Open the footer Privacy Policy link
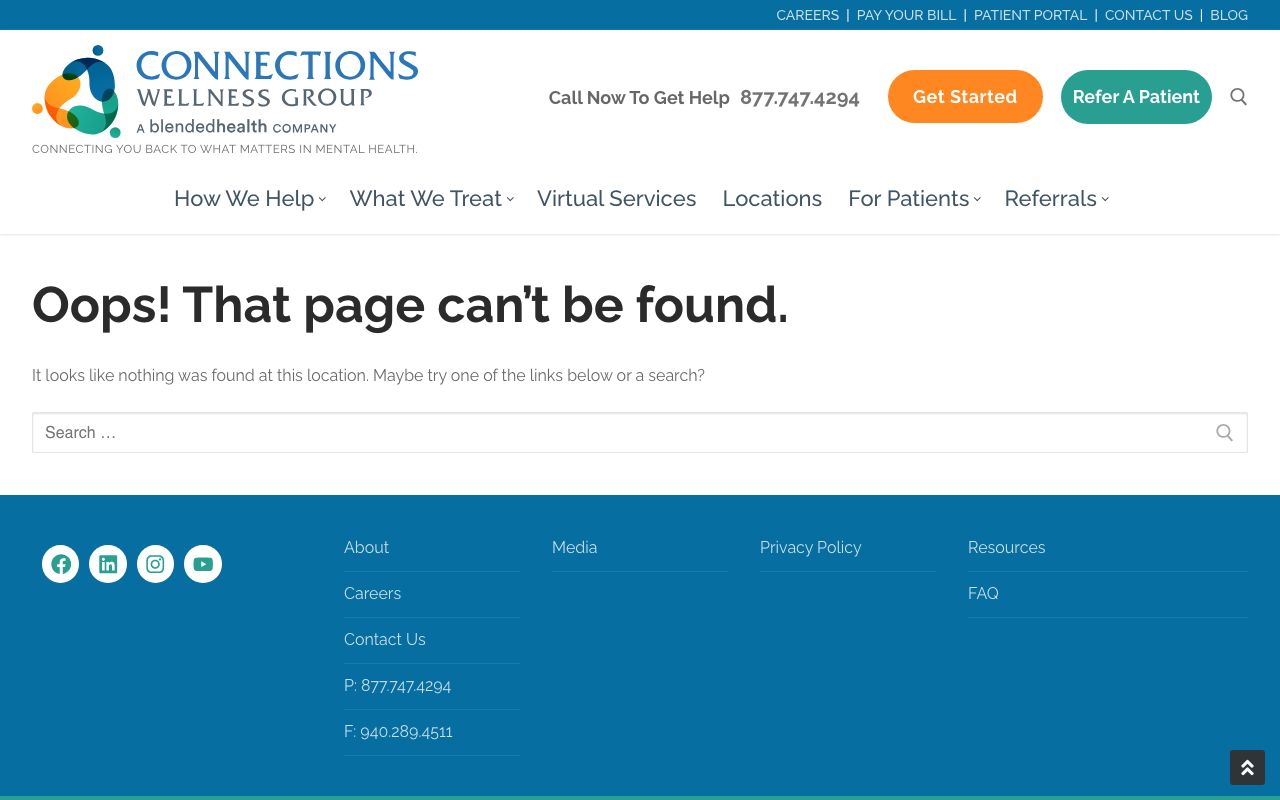Image resolution: width=1280 pixels, height=800 pixels. click(x=810, y=548)
